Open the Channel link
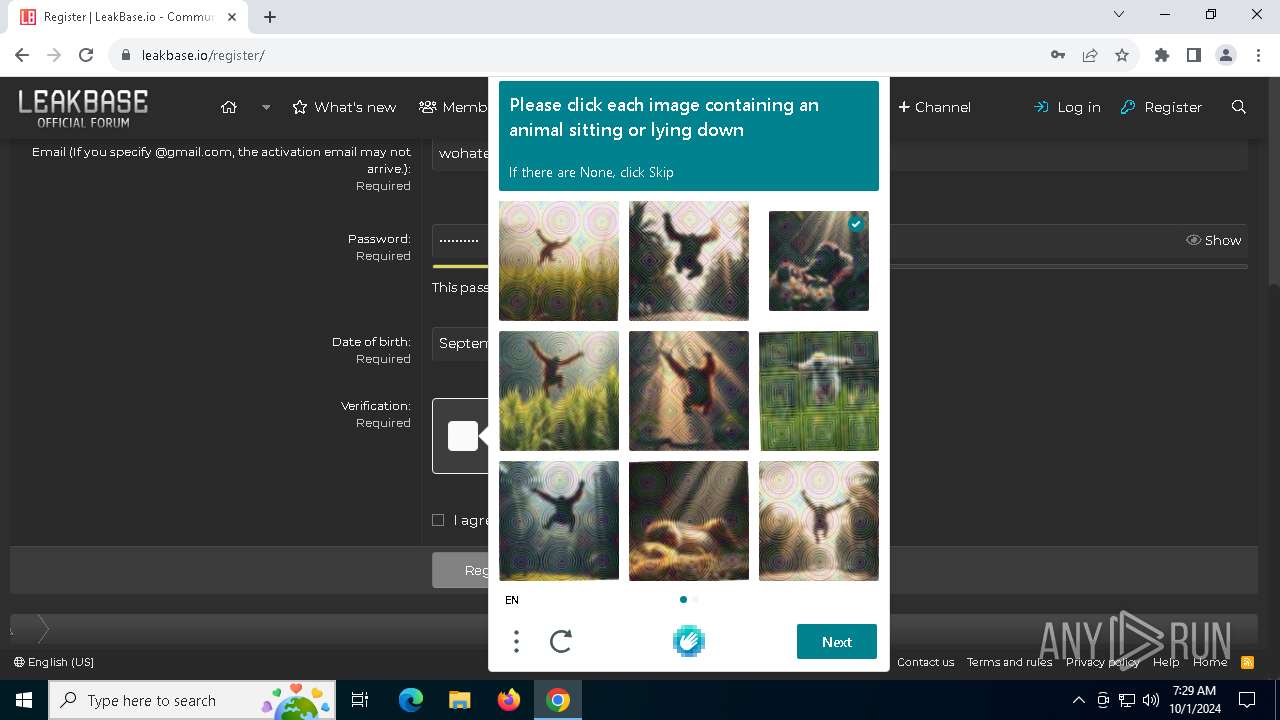Screen dimensions: 1280x720 point(934,107)
